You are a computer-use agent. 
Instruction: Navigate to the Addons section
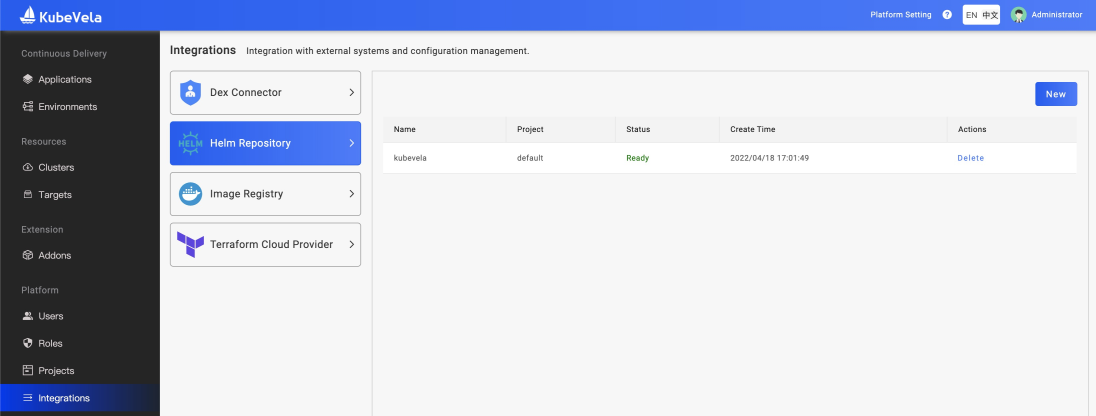point(54,256)
